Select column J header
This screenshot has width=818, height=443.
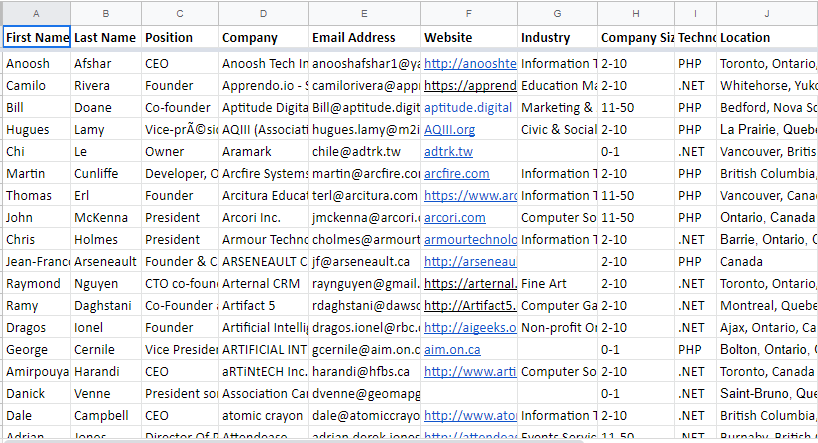tap(767, 14)
